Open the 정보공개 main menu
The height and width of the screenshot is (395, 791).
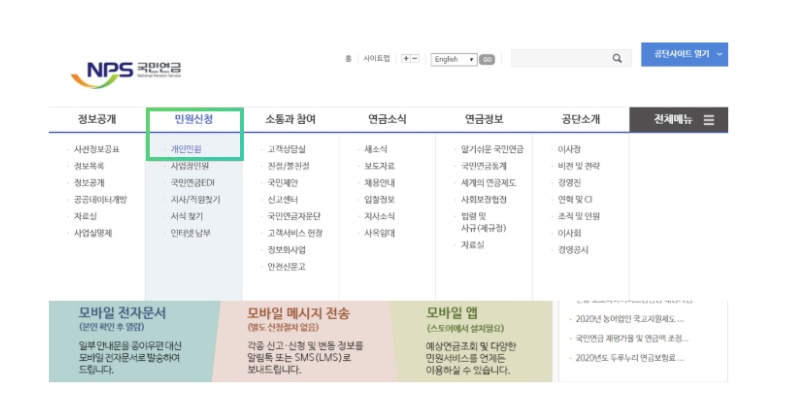coord(97,120)
